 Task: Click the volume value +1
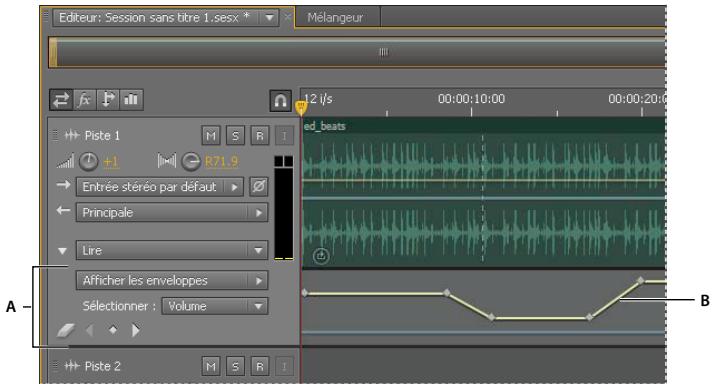click(x=111, y=162)
